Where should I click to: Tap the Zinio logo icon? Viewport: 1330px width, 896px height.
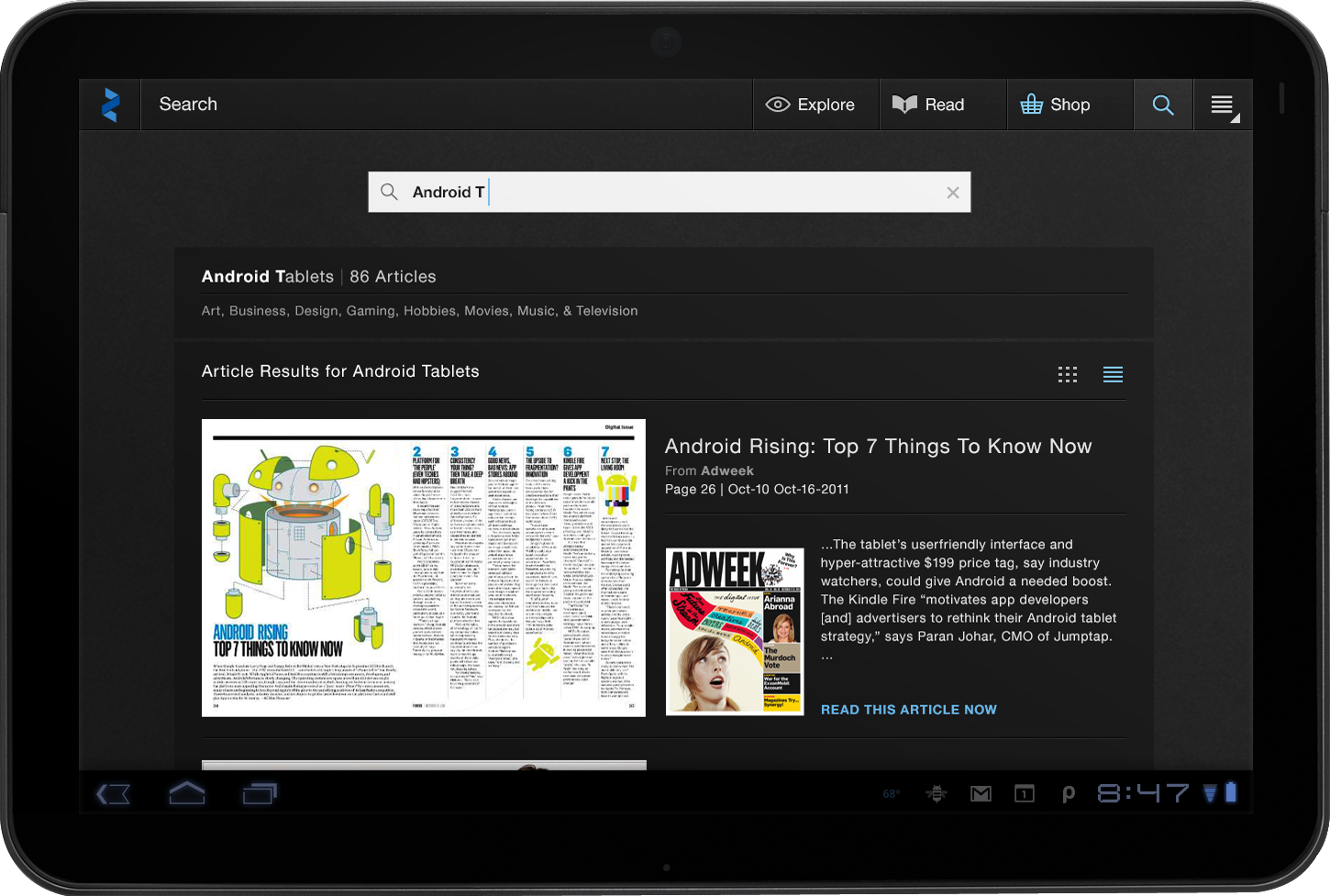[x=110, y=105]
